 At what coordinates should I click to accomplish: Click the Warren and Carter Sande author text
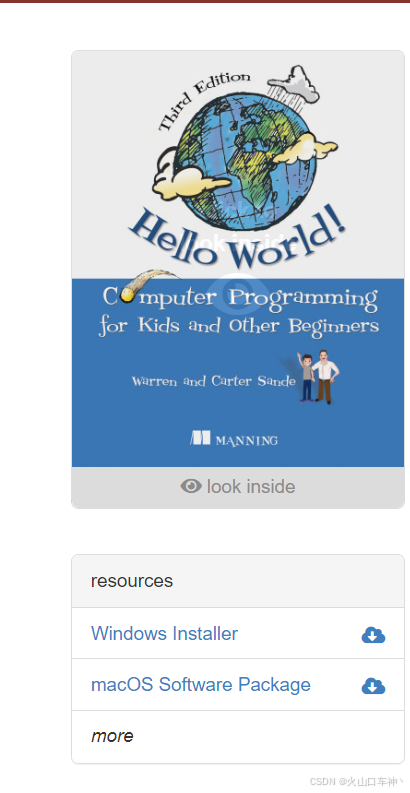pyautogui.click(x=213, y=380)
